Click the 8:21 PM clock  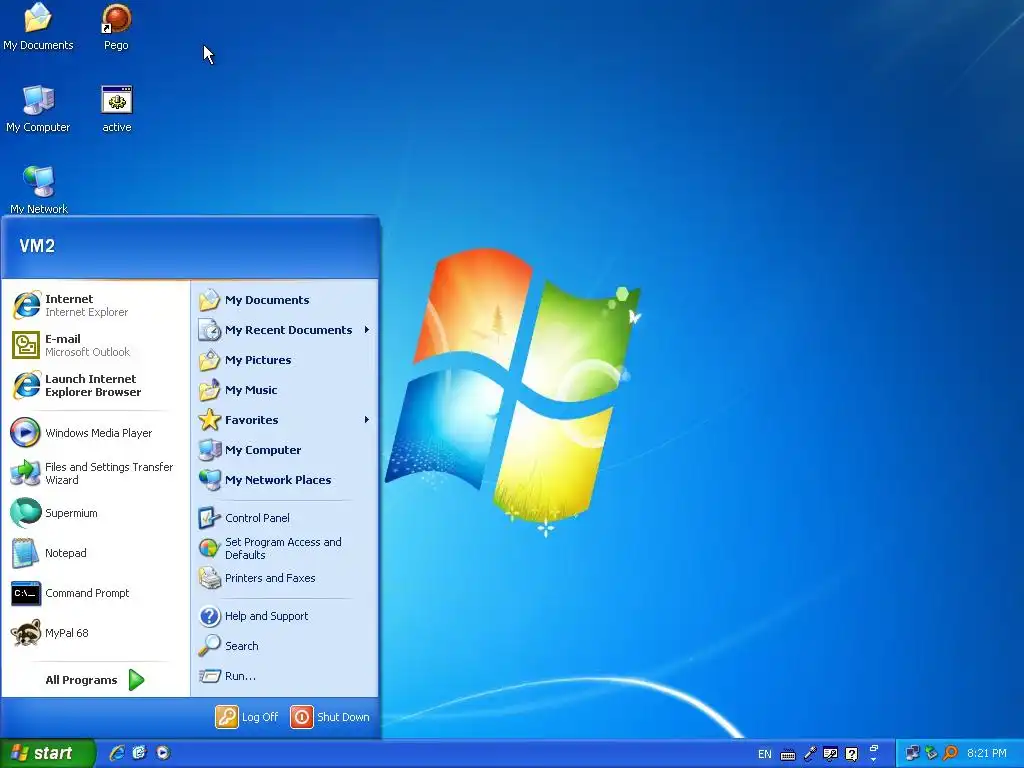coord(986,754)
